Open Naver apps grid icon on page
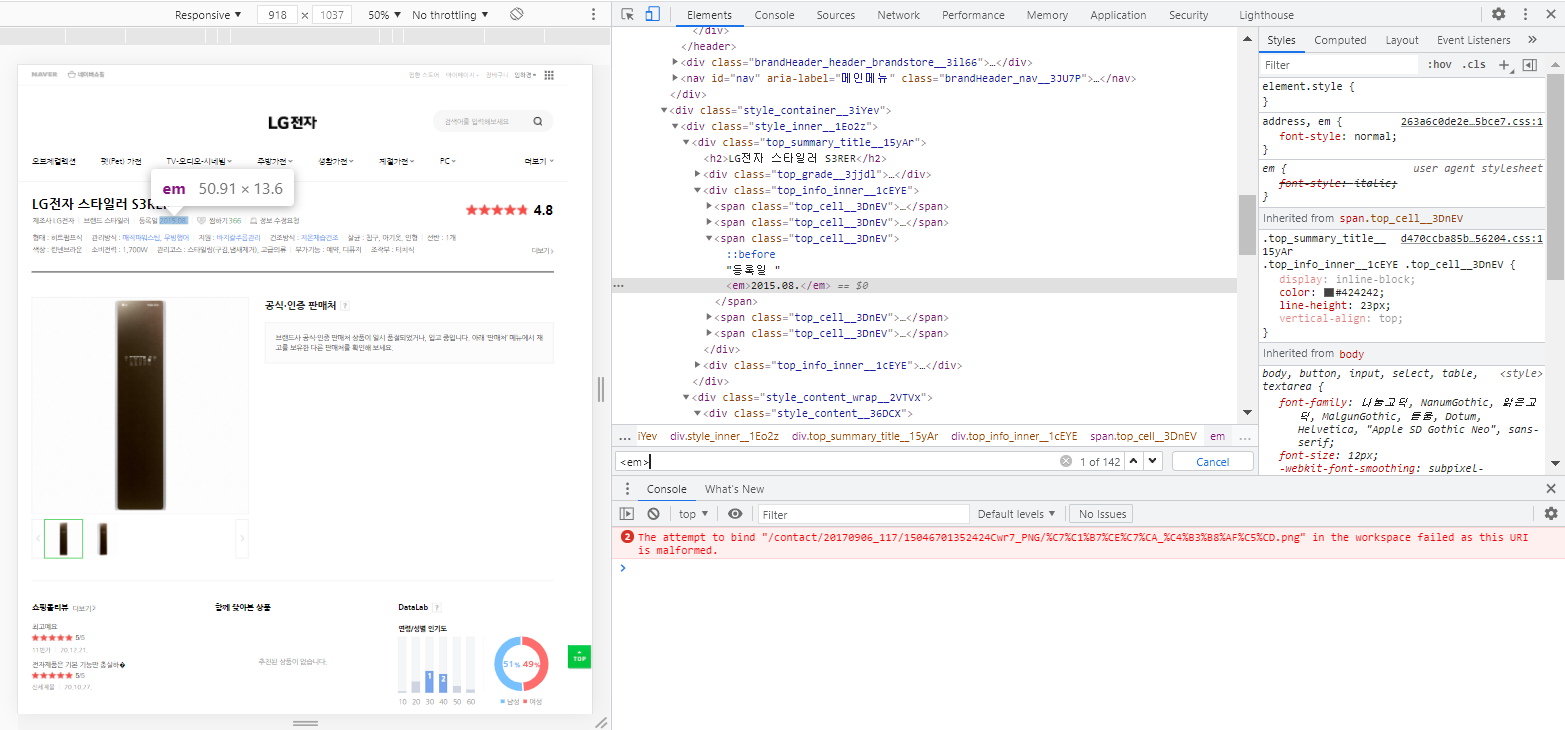Screen dimensions: 1565x730 pyautogui.click(x=549, y=75)
